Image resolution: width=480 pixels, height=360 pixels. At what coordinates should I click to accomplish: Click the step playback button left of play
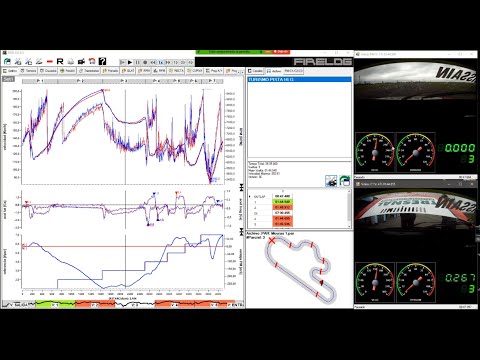pos(123,62)
